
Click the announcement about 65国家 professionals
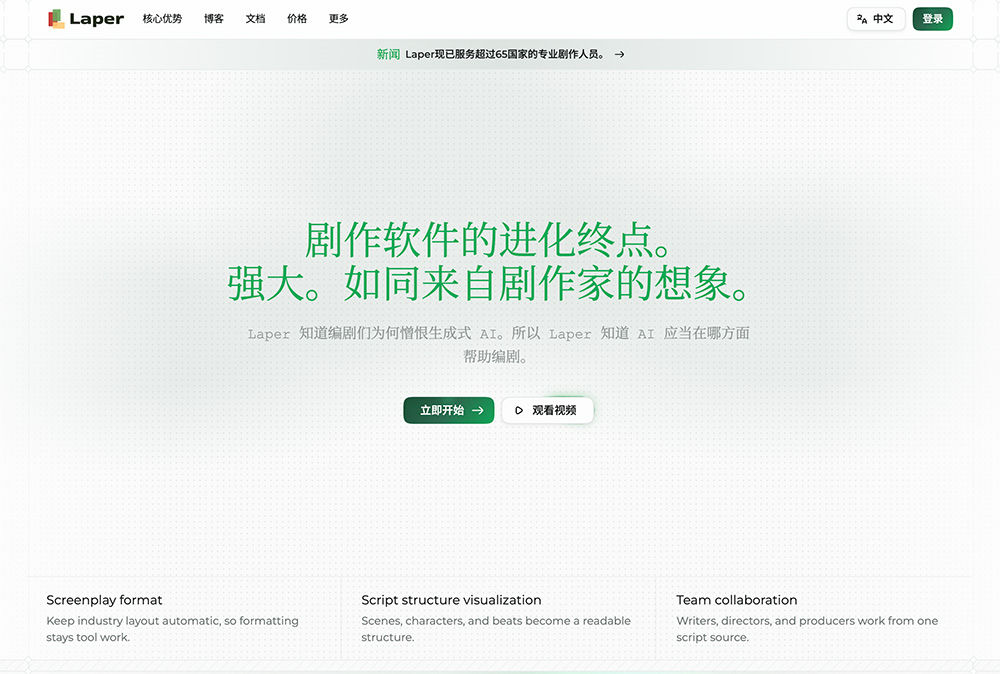coord(504,55)
